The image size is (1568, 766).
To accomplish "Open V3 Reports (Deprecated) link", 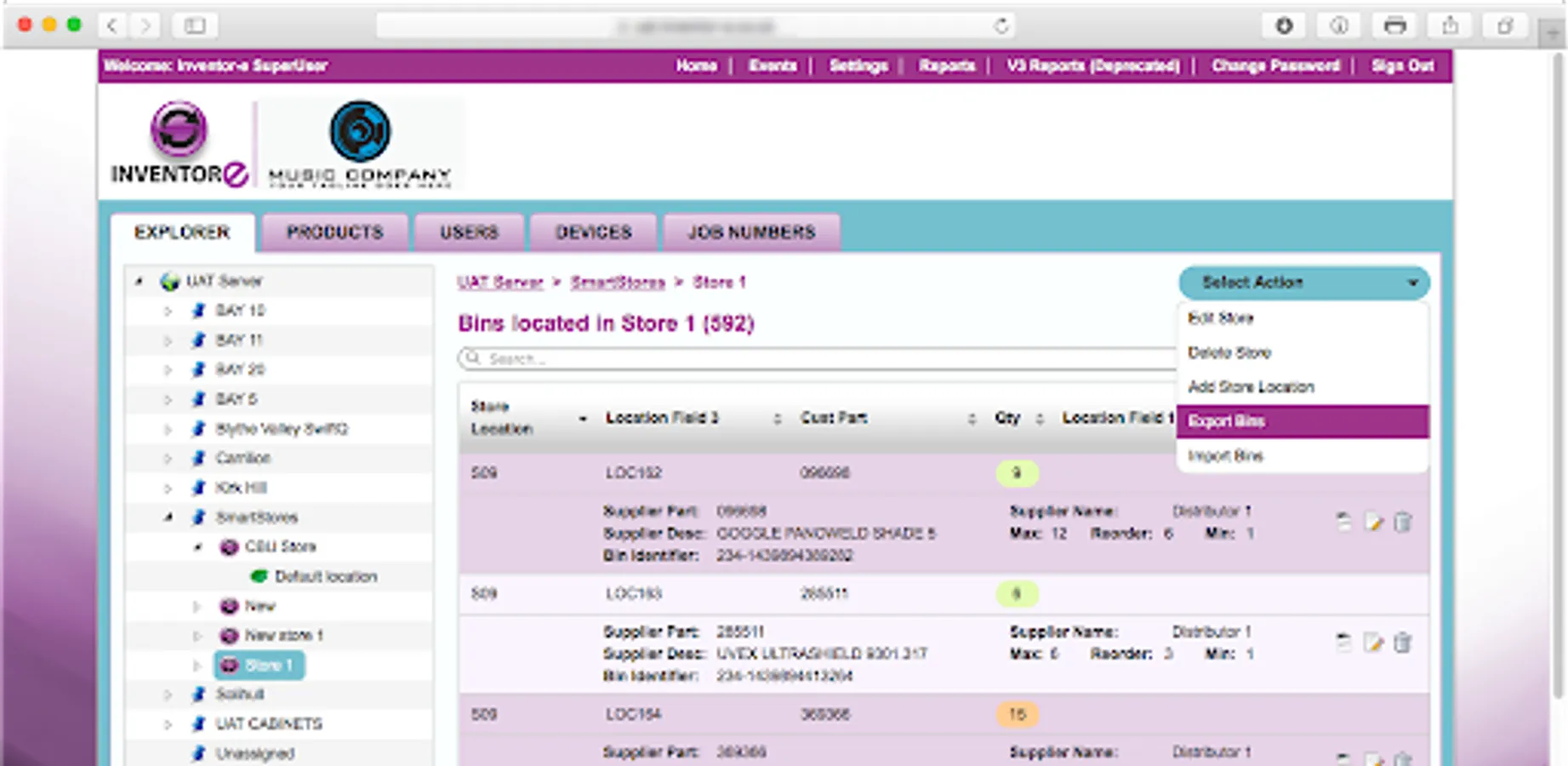I will pyautogui.click(x=1093, y=66).
